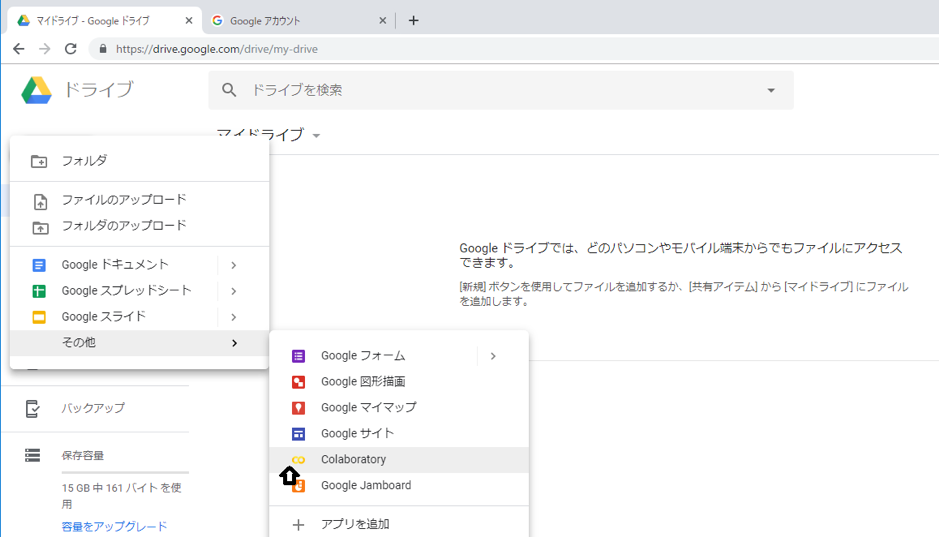Click the backup device icon
Image resolution: width=939 pixels, height=537 pixels.
pyautogui.click(x=32, y=409)
